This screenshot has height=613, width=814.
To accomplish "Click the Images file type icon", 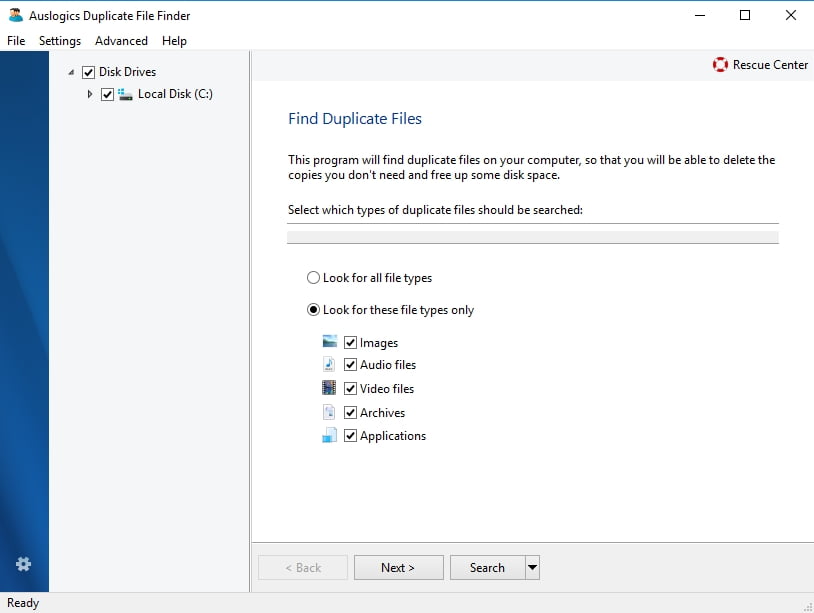I will (330, 342).
